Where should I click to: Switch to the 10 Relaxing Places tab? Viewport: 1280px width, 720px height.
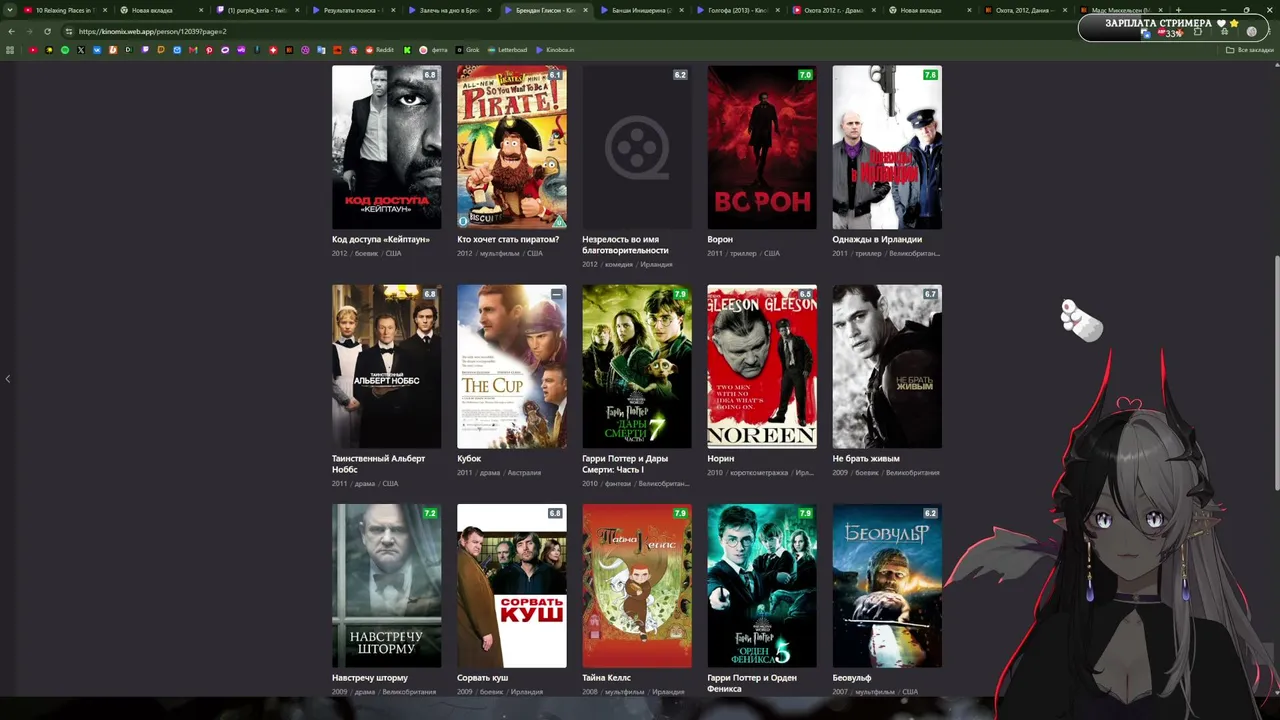[64, 10]
